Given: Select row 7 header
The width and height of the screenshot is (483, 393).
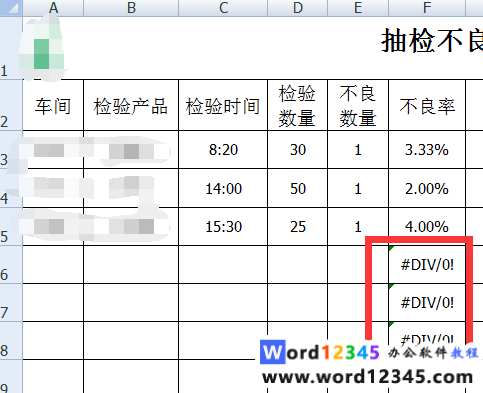Looking at the screenshot, I should click(11, 302).
